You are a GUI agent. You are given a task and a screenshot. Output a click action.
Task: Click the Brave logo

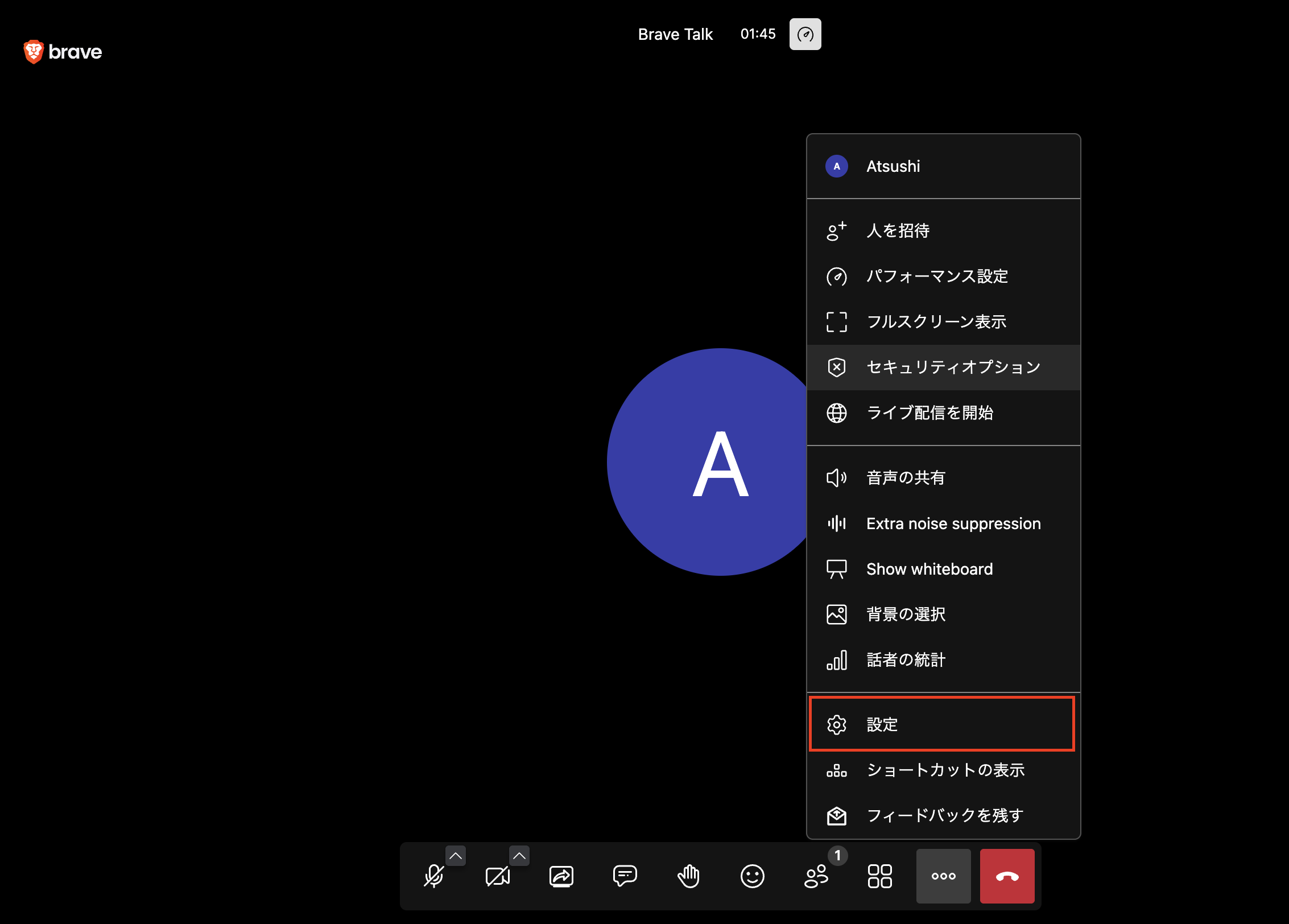pyautogui.click(x=63, y=52)
